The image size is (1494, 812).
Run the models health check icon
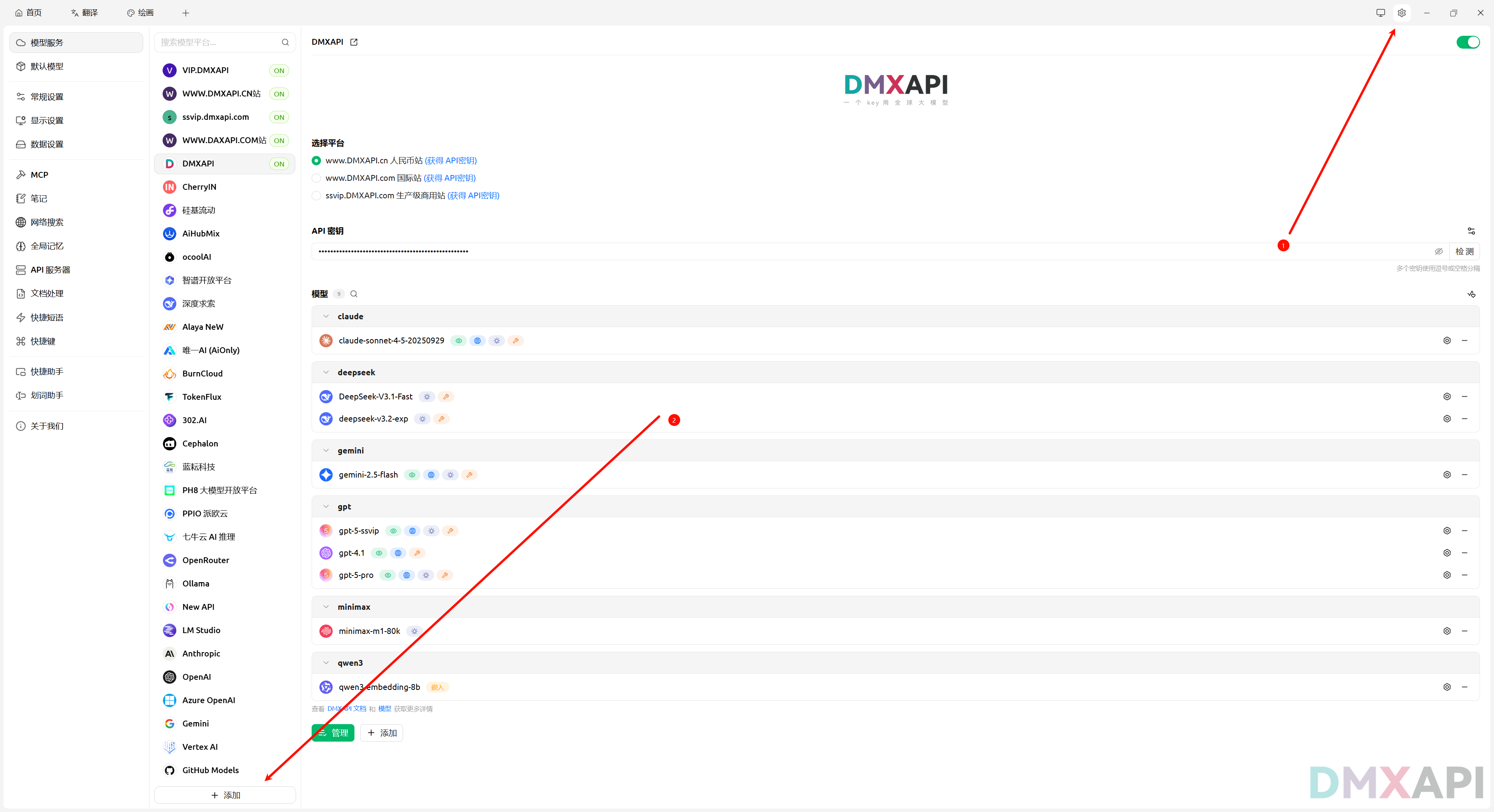pos(1471,294)
